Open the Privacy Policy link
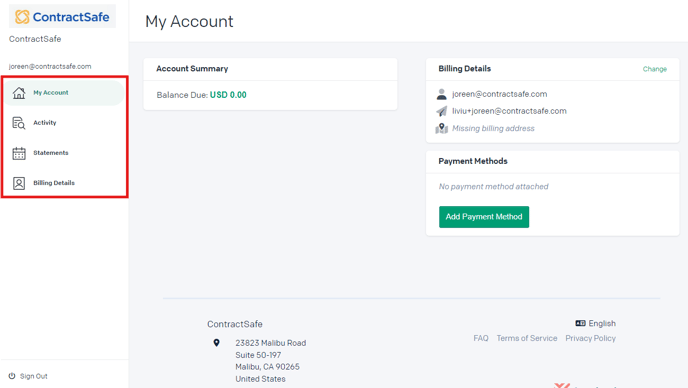The image size is (688, 388). tap(590, 338)
